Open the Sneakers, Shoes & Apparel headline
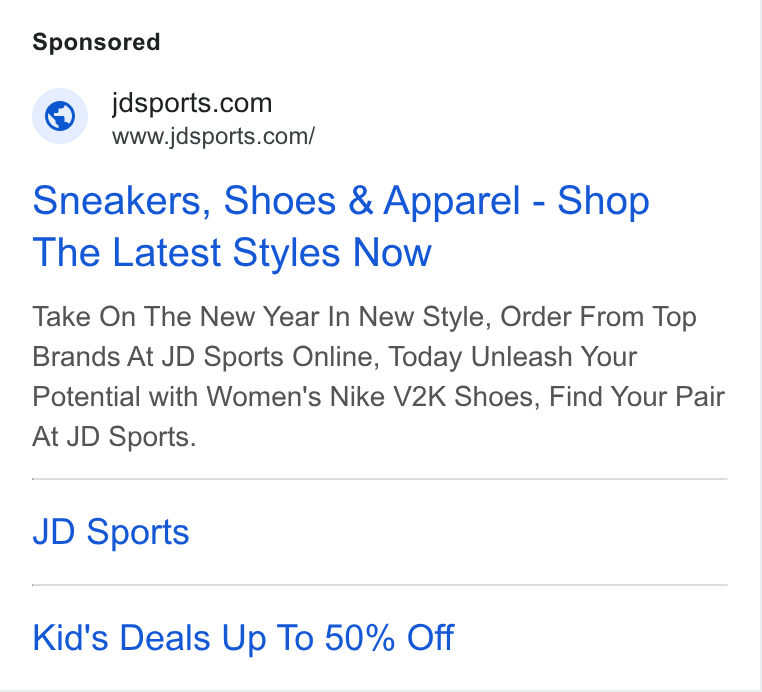Screen dimensions: 762x692 pos(341,226)
